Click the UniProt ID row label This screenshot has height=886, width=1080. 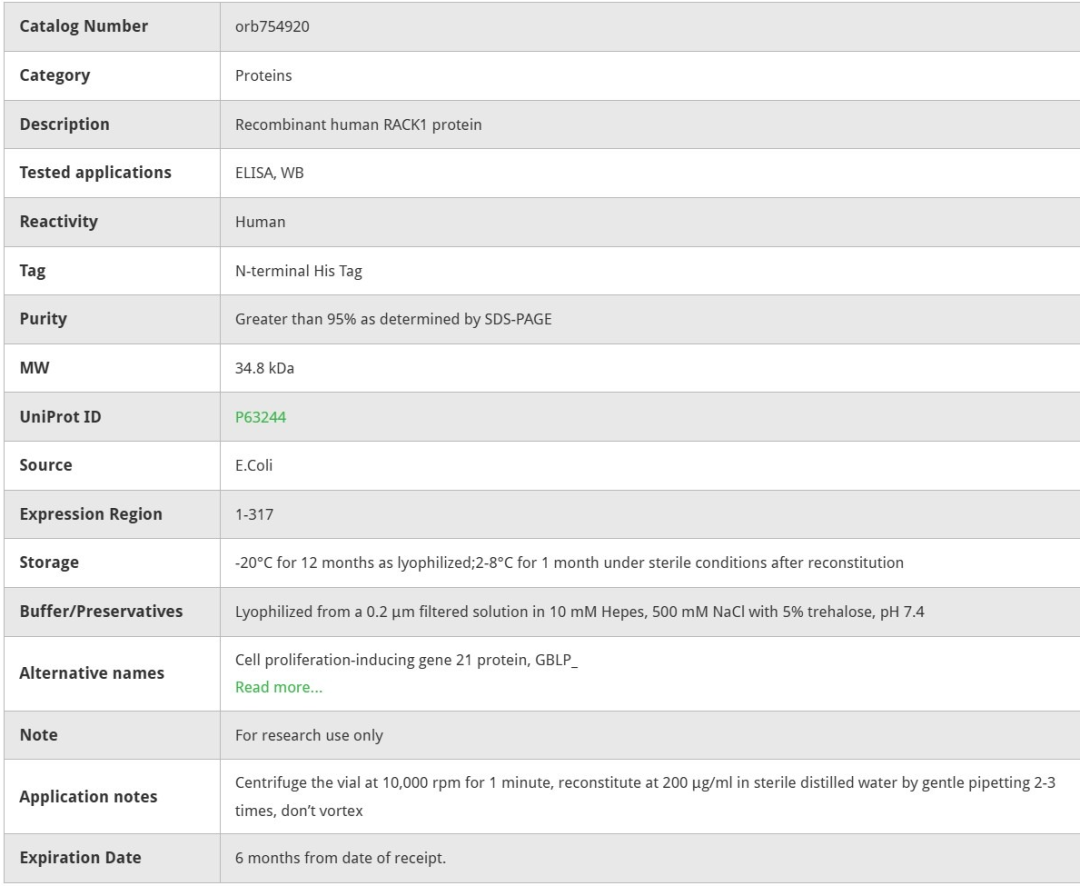[x=62, y=417]
